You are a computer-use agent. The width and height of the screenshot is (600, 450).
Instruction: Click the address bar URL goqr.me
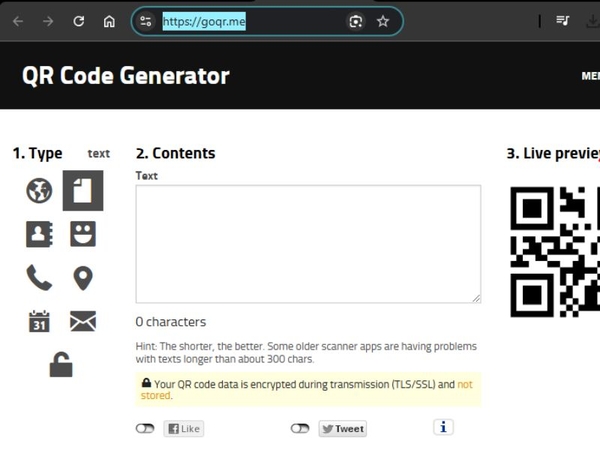(x=204, y=21)
